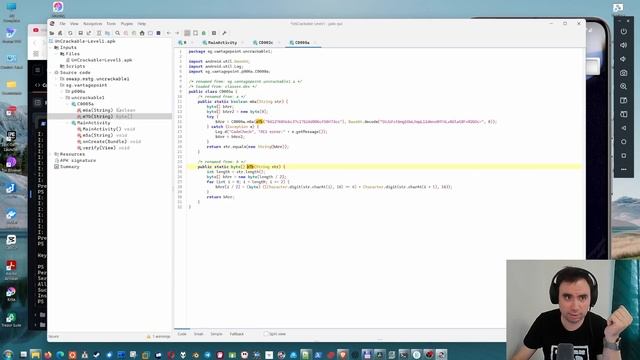This screenshot has height=360, width=640.
Task: Switch to the C0001c editor tab
Action: coord(265,42)
